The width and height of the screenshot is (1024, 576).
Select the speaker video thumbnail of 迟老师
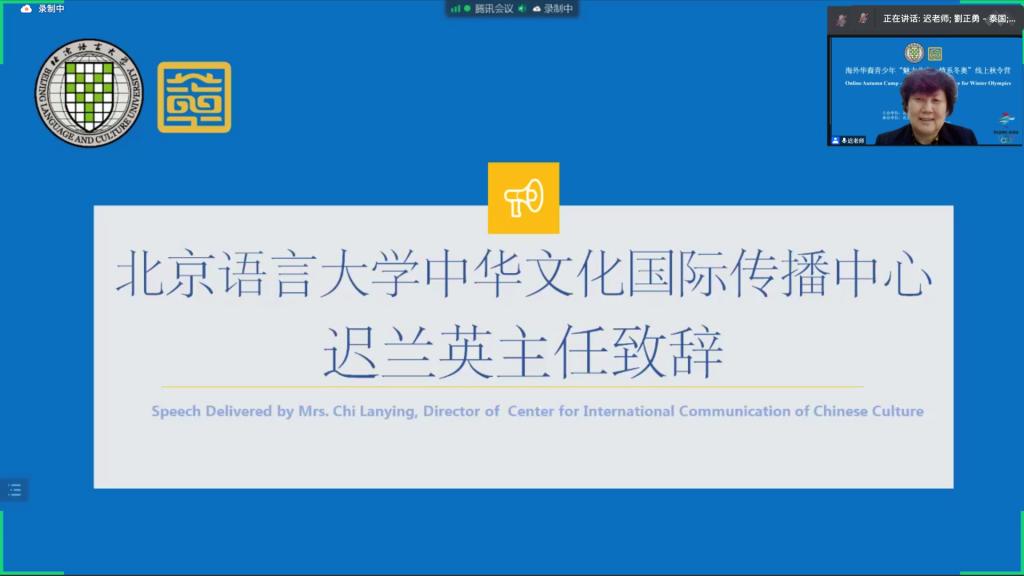(925, 92)
